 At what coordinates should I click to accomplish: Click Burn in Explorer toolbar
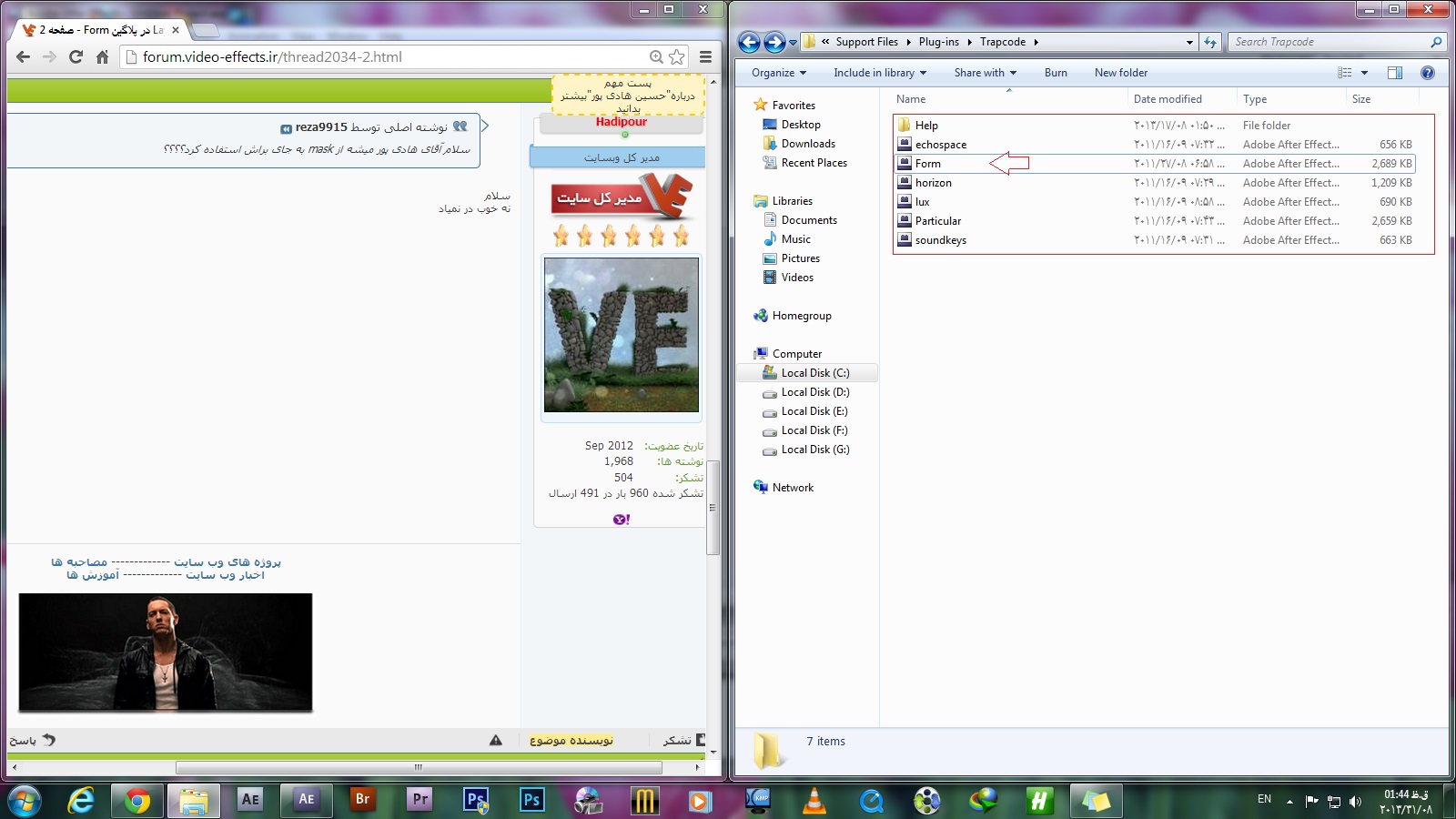[1056, 73]
